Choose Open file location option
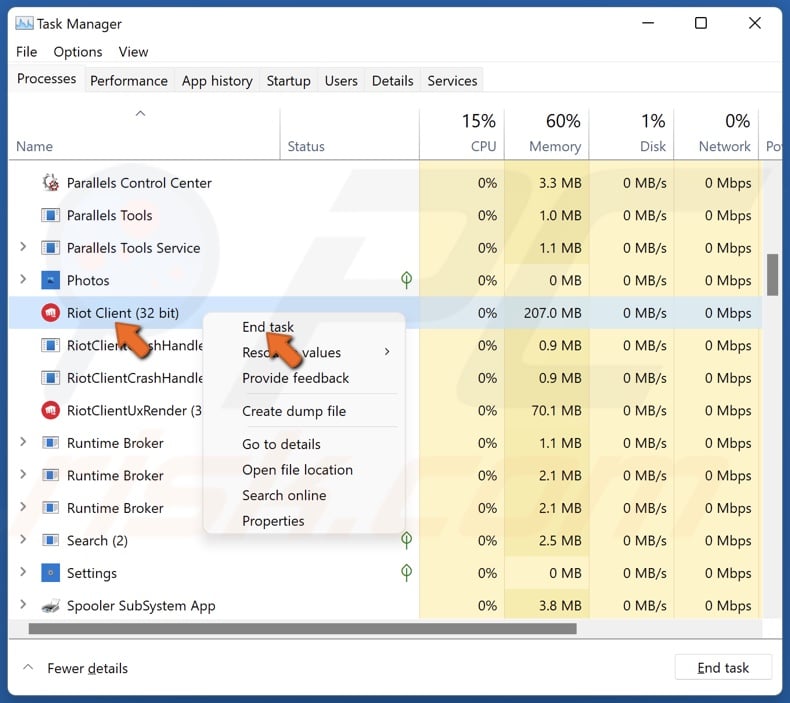This screenshot has width=790, height=703. (297, 470)
